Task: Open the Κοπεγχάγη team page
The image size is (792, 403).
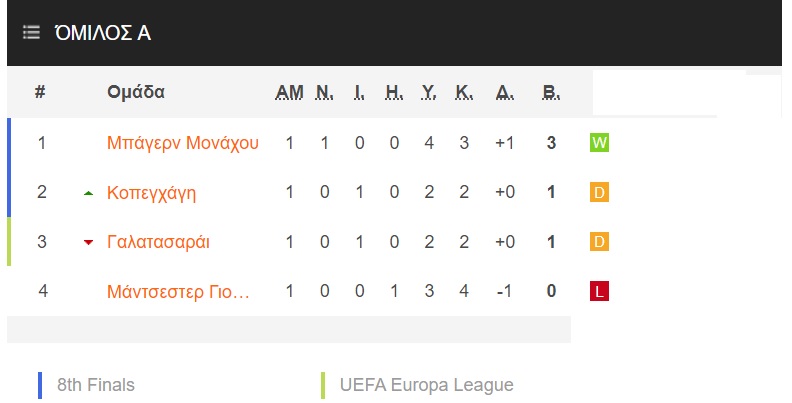Action: click(152, 193)
